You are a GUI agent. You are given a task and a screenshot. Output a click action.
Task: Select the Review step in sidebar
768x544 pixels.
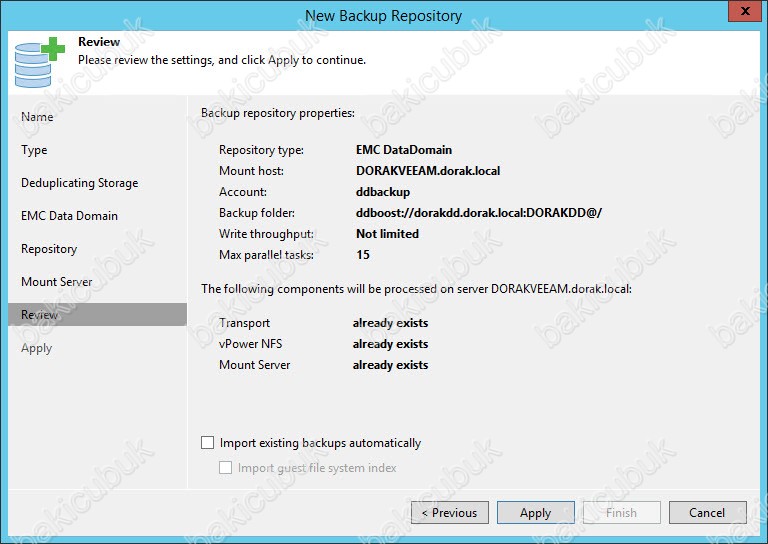click(x=97, y=314)
